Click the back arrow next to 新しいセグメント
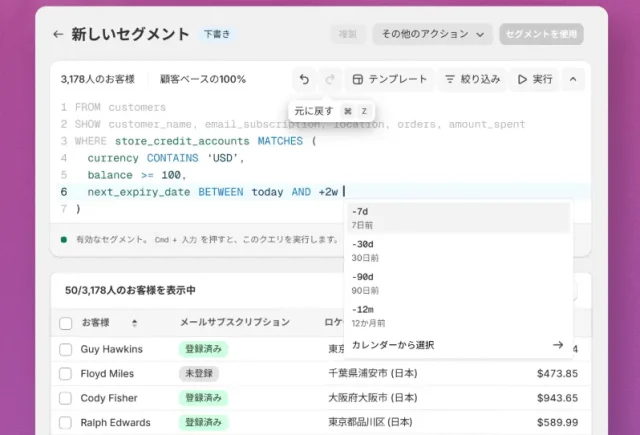The width and height of the screenshot is (640, 435). pyautogui.click(x=58, y=34)
